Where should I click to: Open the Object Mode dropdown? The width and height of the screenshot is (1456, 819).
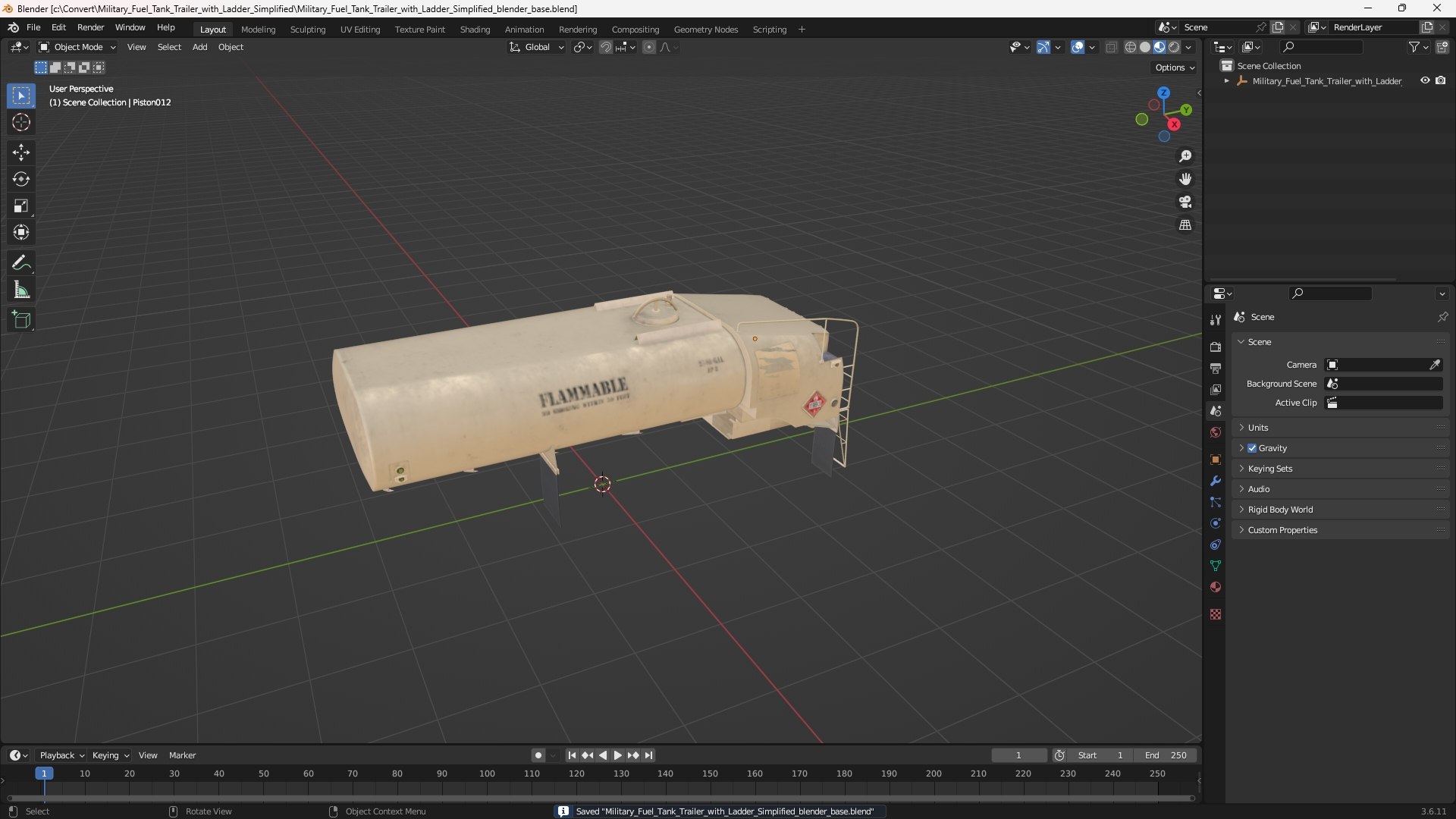pyautogui.click(x=77, y=47)
